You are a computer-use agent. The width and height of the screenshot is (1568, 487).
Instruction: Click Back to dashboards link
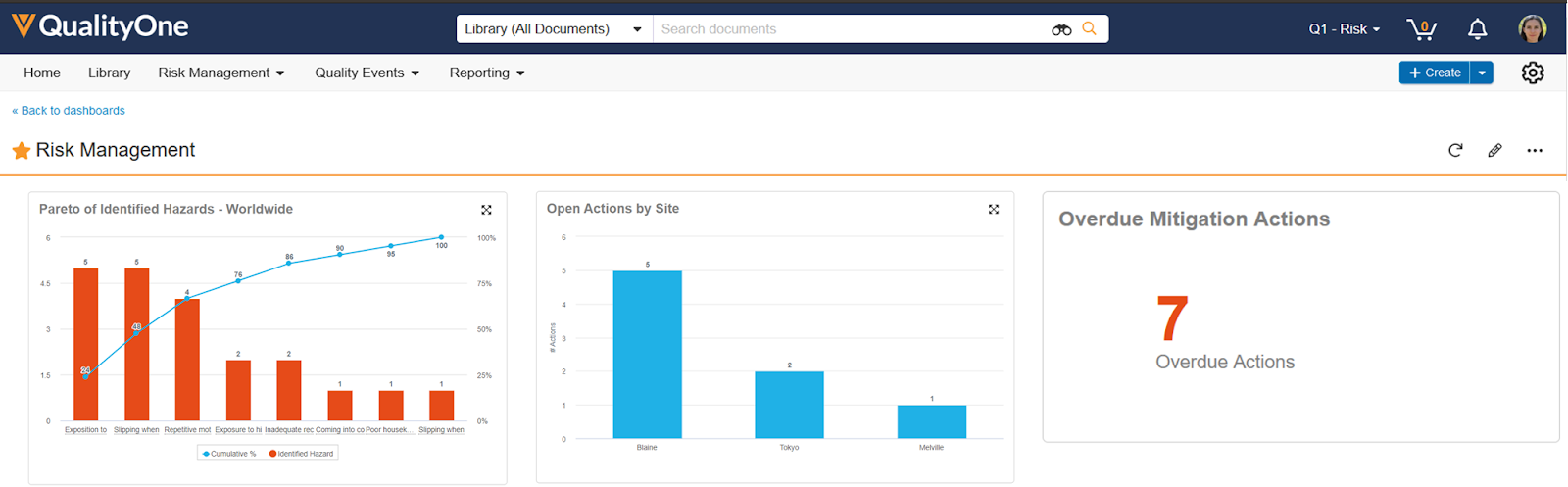(x=69, y=111)
